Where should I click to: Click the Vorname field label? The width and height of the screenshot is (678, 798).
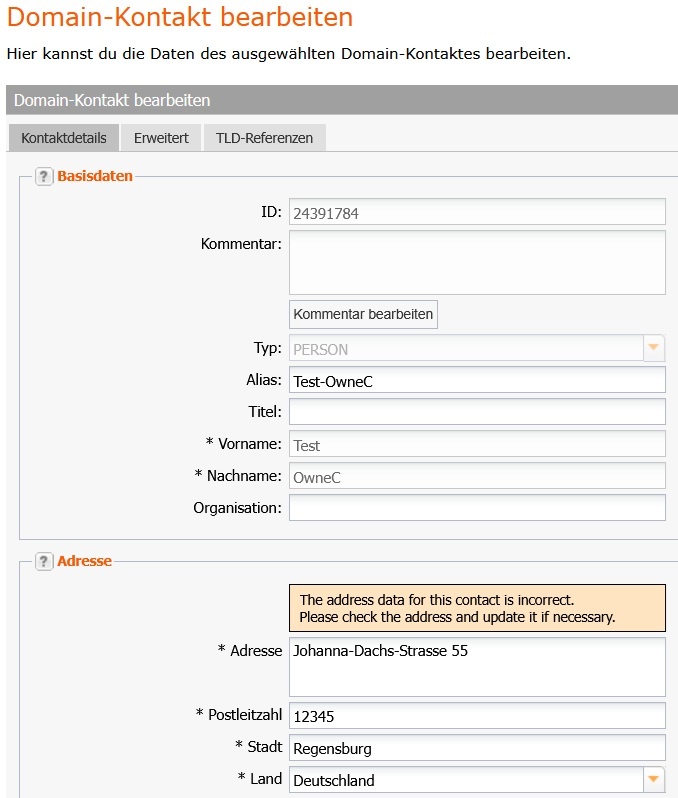[243, 444]
